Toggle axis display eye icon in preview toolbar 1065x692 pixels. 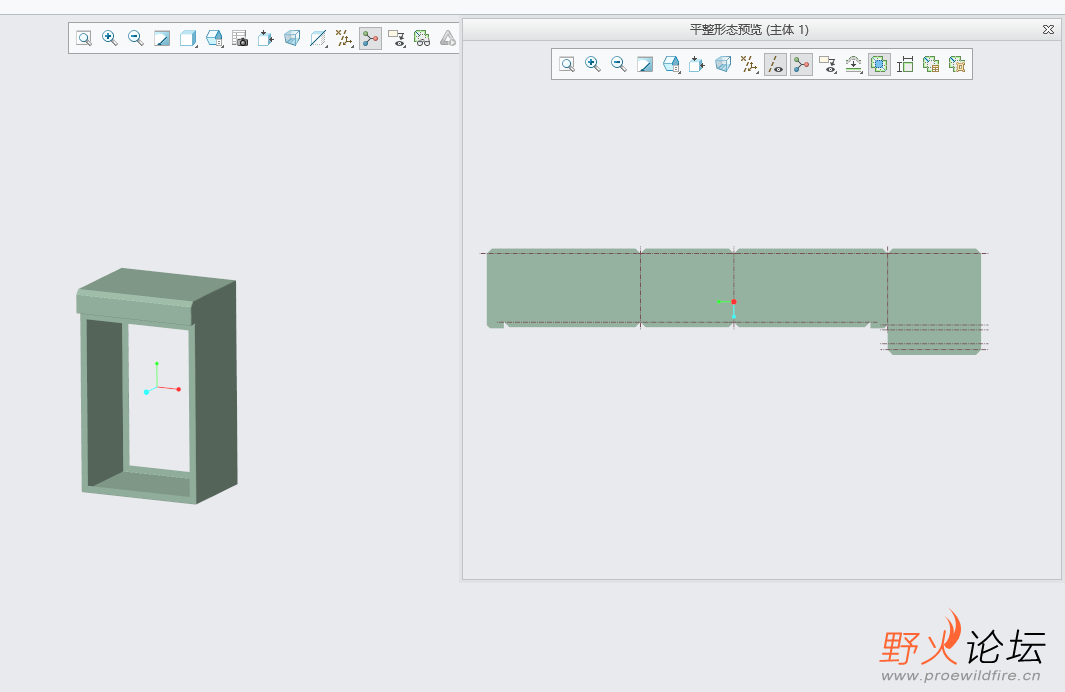775,64
